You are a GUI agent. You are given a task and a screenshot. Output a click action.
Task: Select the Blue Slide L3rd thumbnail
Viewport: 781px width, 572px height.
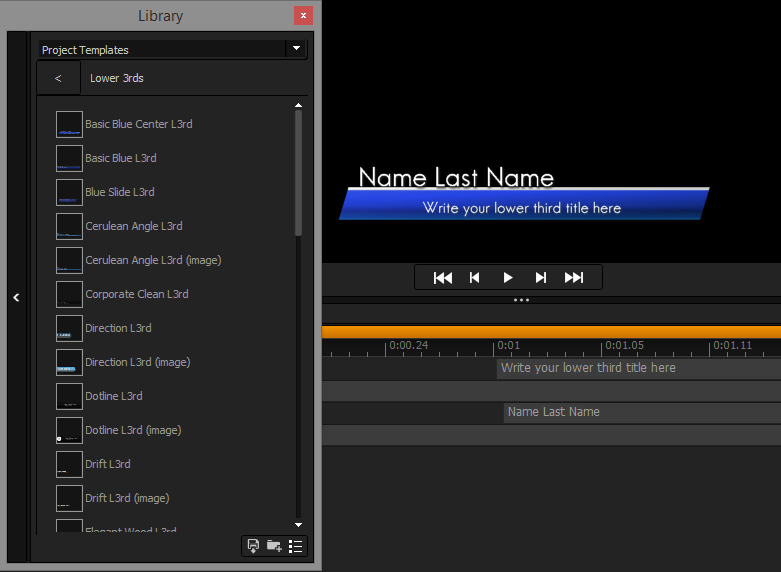tap(69, 192)
